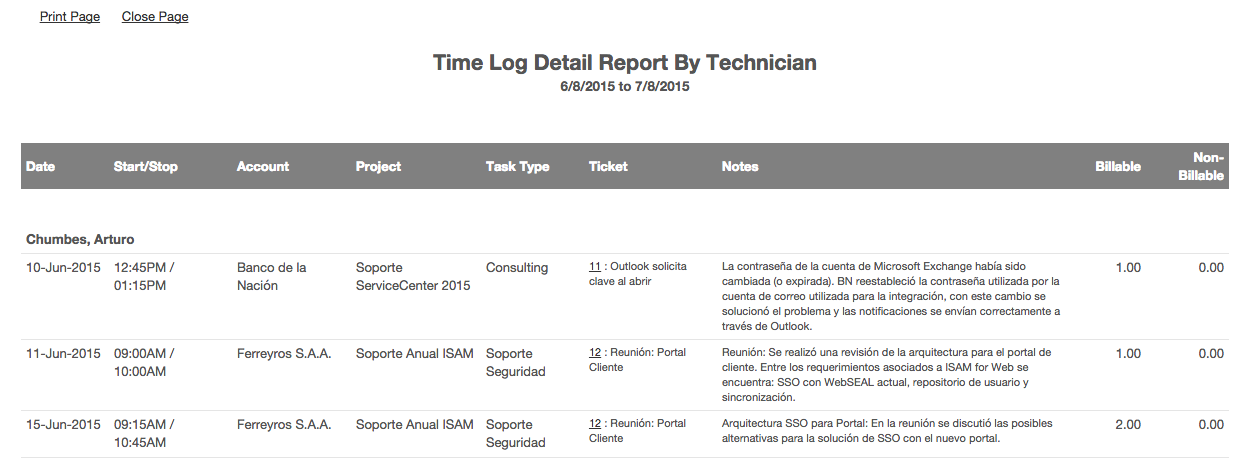Select non-billable 0.00 in 10-Jun-2015 row
The image size is (1244, 458).
click(1211, 268)
